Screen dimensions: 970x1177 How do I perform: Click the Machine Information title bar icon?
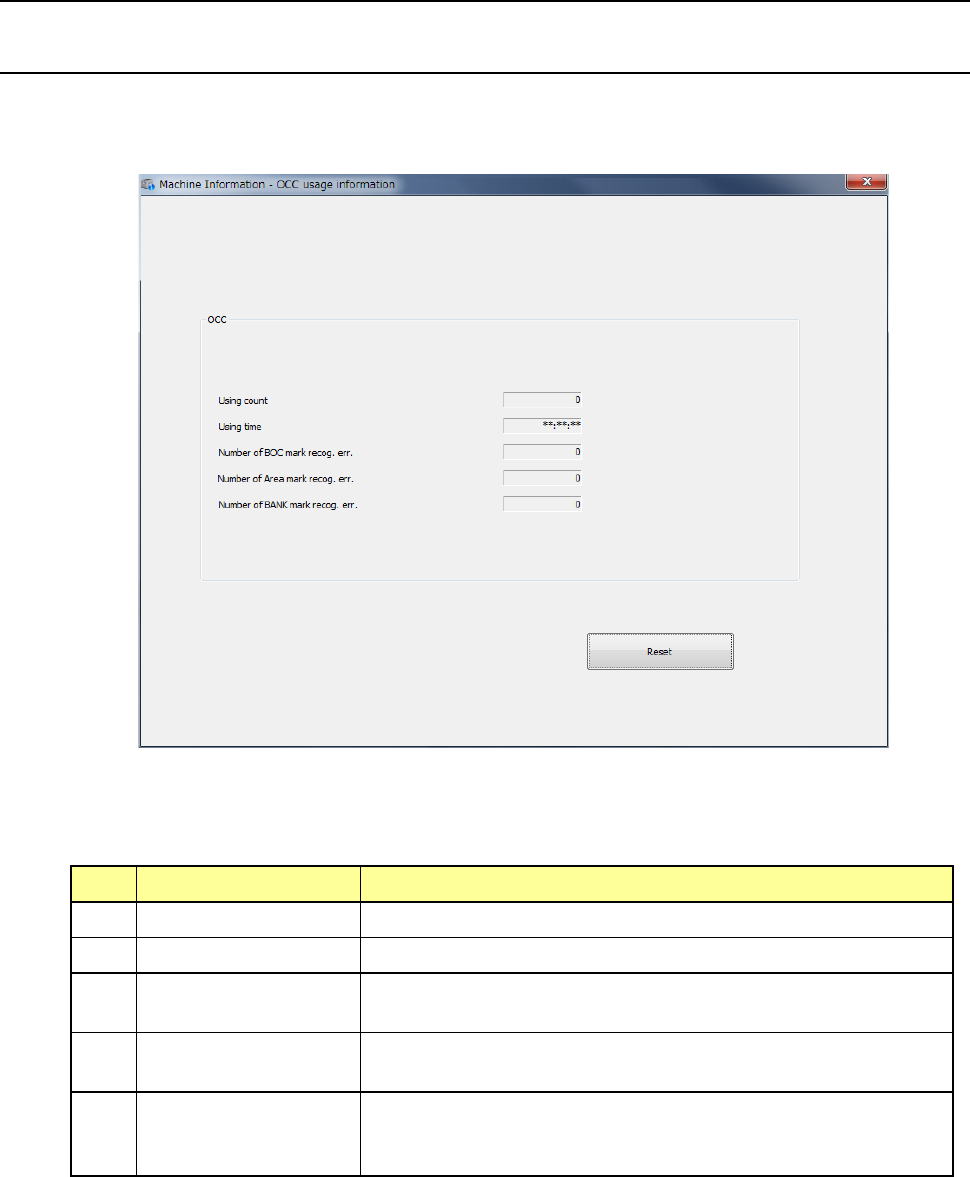[x=149, y=185]
